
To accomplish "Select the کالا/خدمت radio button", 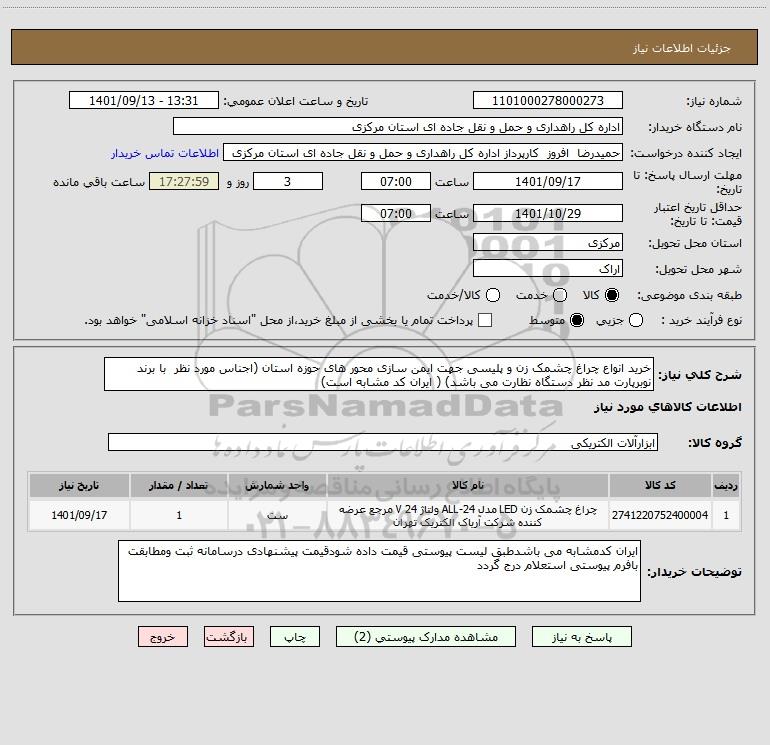I will pyautogui.click(x=493, y=295).
